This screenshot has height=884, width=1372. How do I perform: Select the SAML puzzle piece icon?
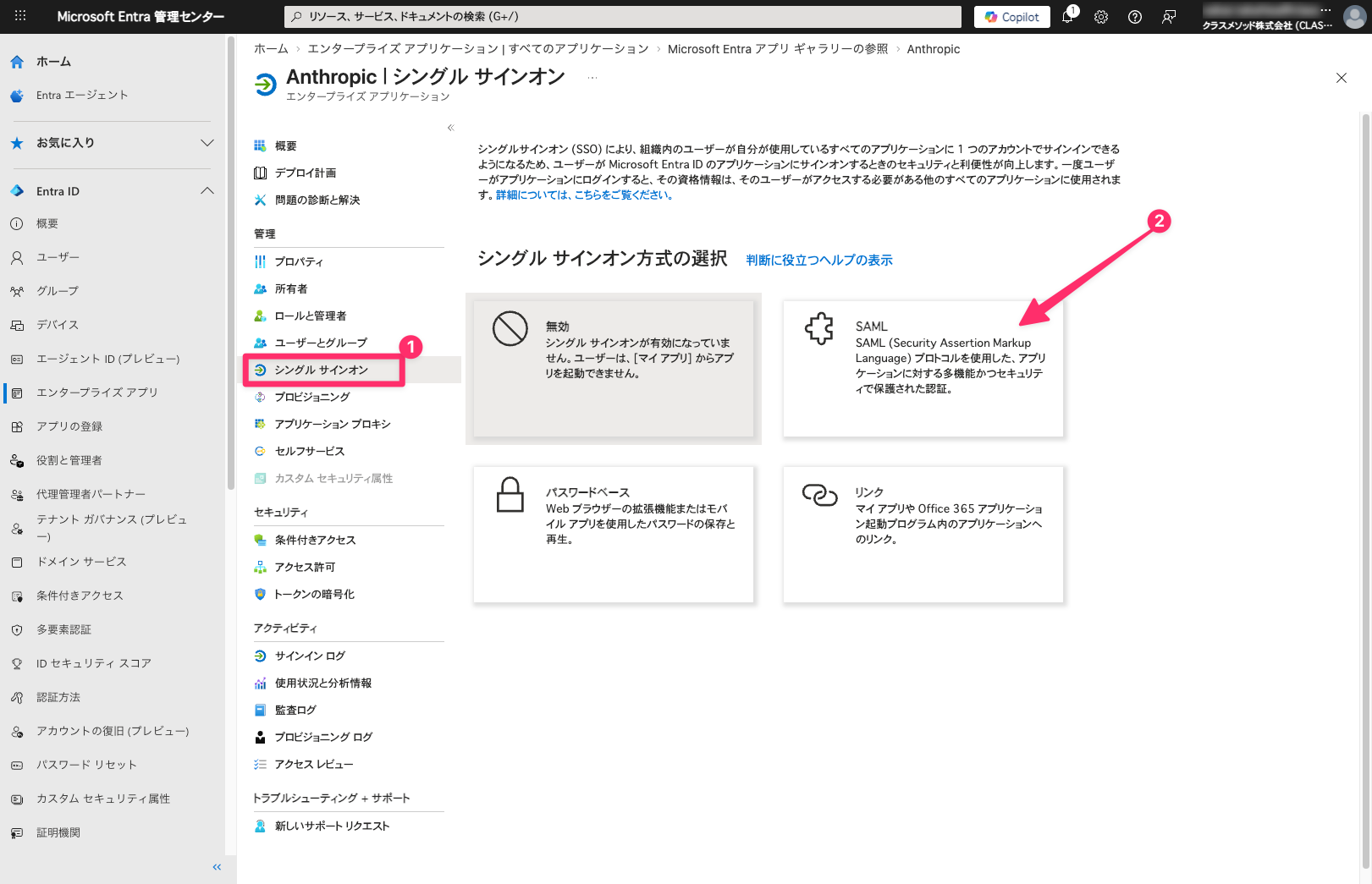pyautogui.click(x=818, y=328)
